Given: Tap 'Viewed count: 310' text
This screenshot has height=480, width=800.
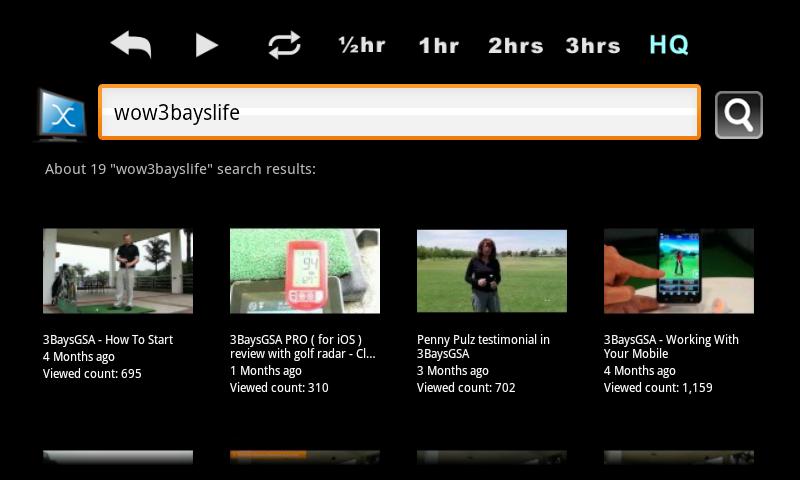Looking at the screenshot, I should [x=279, y=388].
